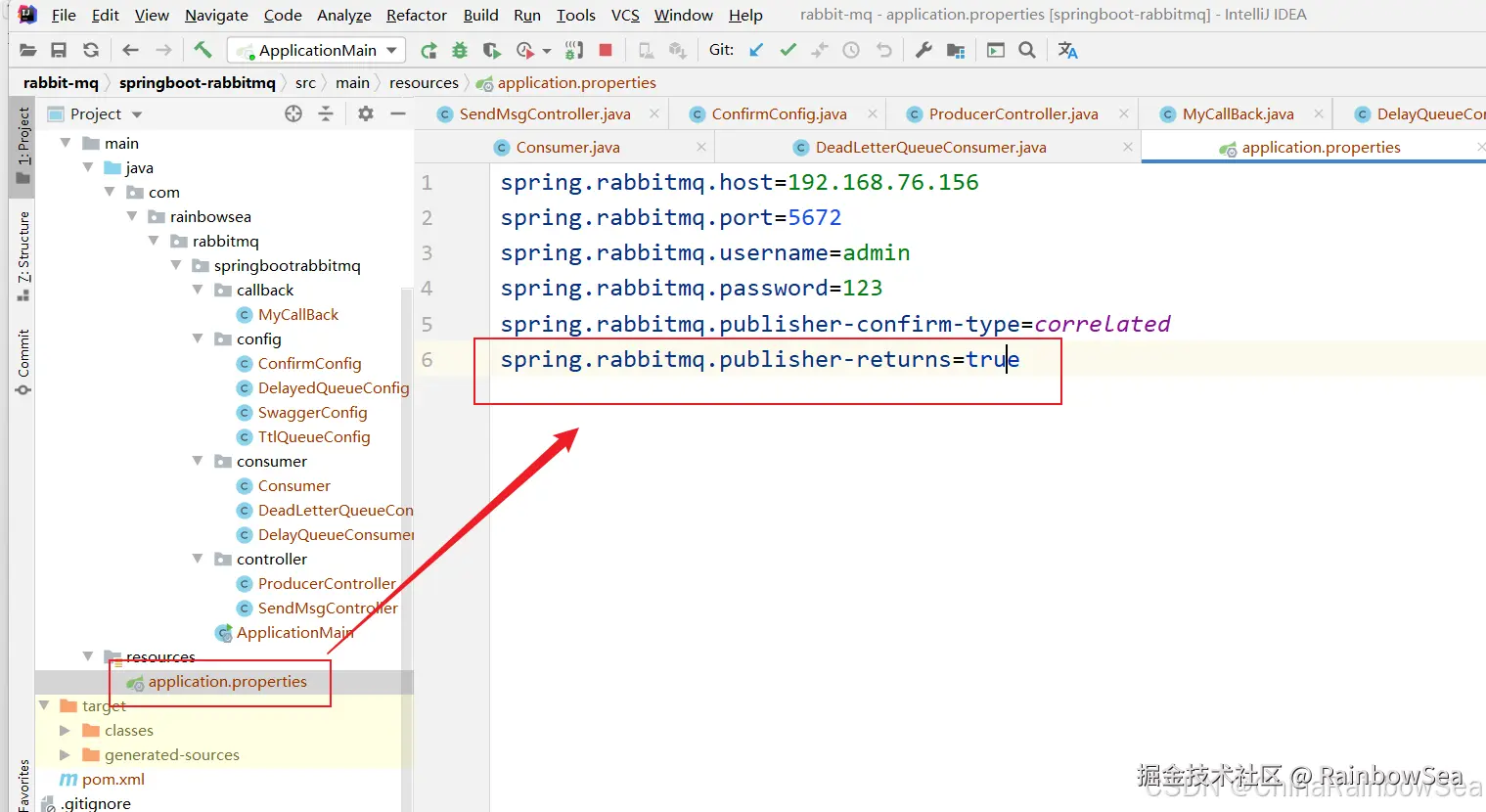Open Git history via the clock icon
This screenshot has height=812, width=1486.
tap(851, 50)
